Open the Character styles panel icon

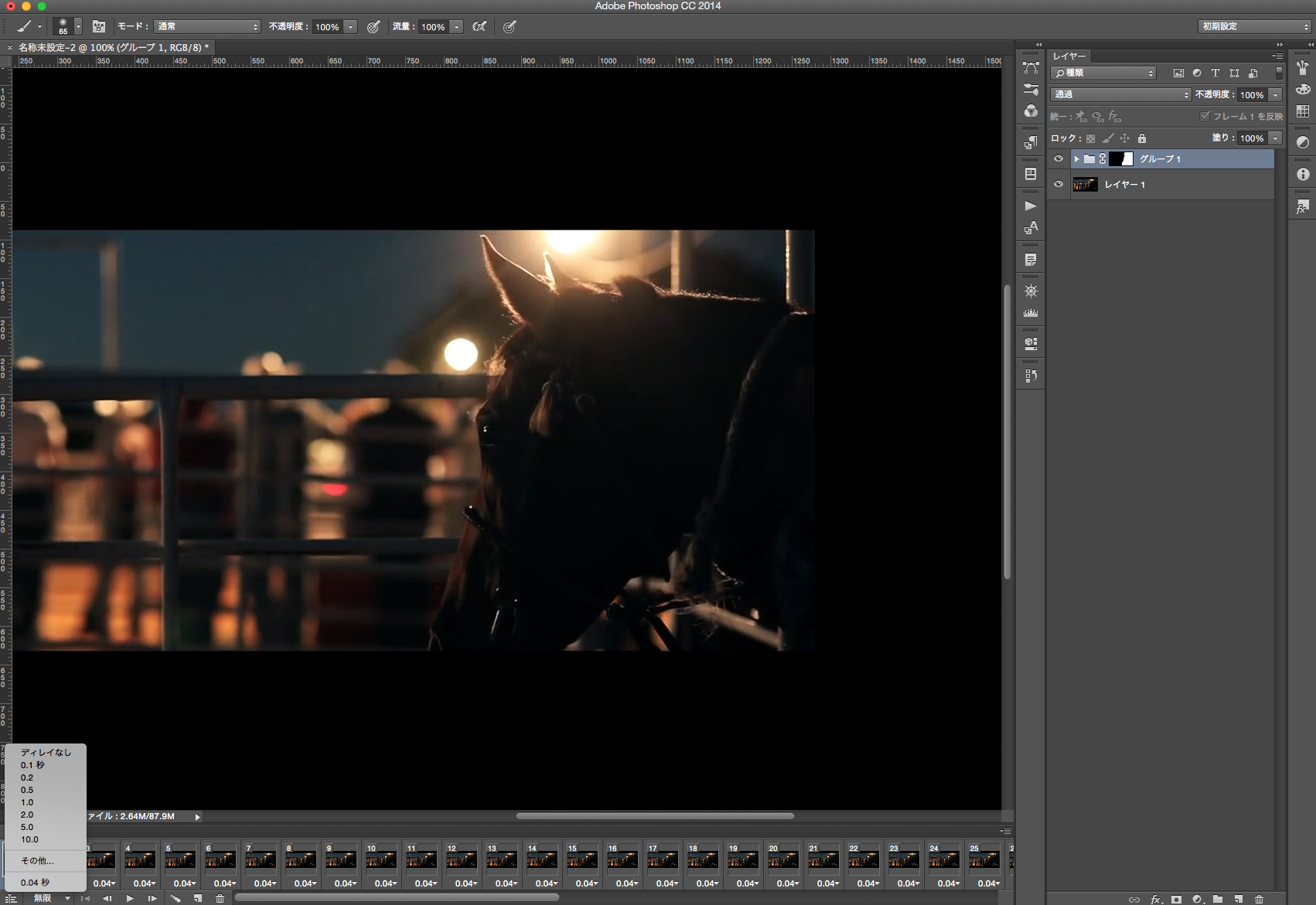coord(1031,228)
